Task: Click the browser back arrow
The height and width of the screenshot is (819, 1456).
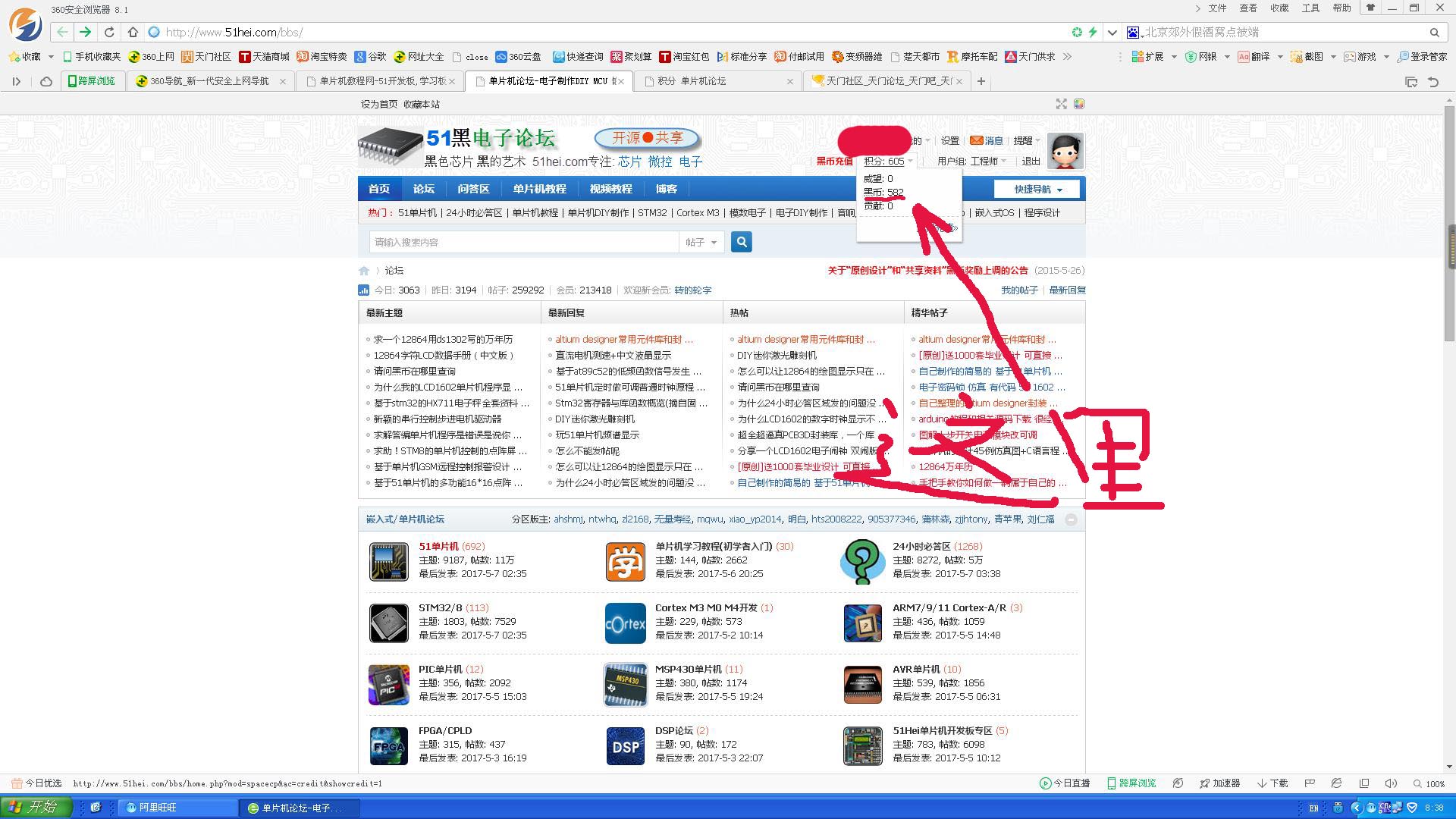Action: [62, 32]
